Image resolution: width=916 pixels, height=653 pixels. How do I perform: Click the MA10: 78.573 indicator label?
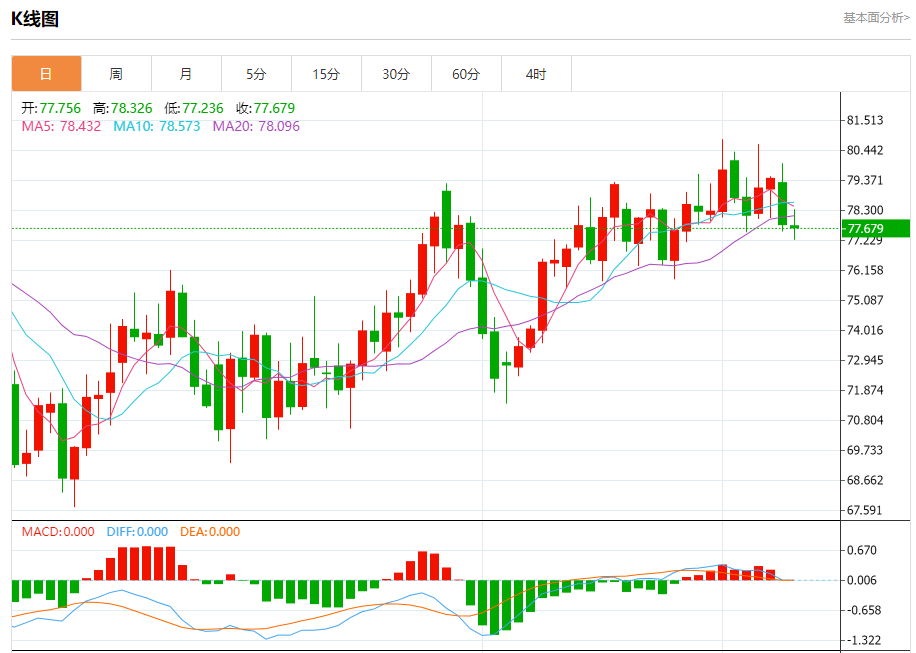[157, 126]
